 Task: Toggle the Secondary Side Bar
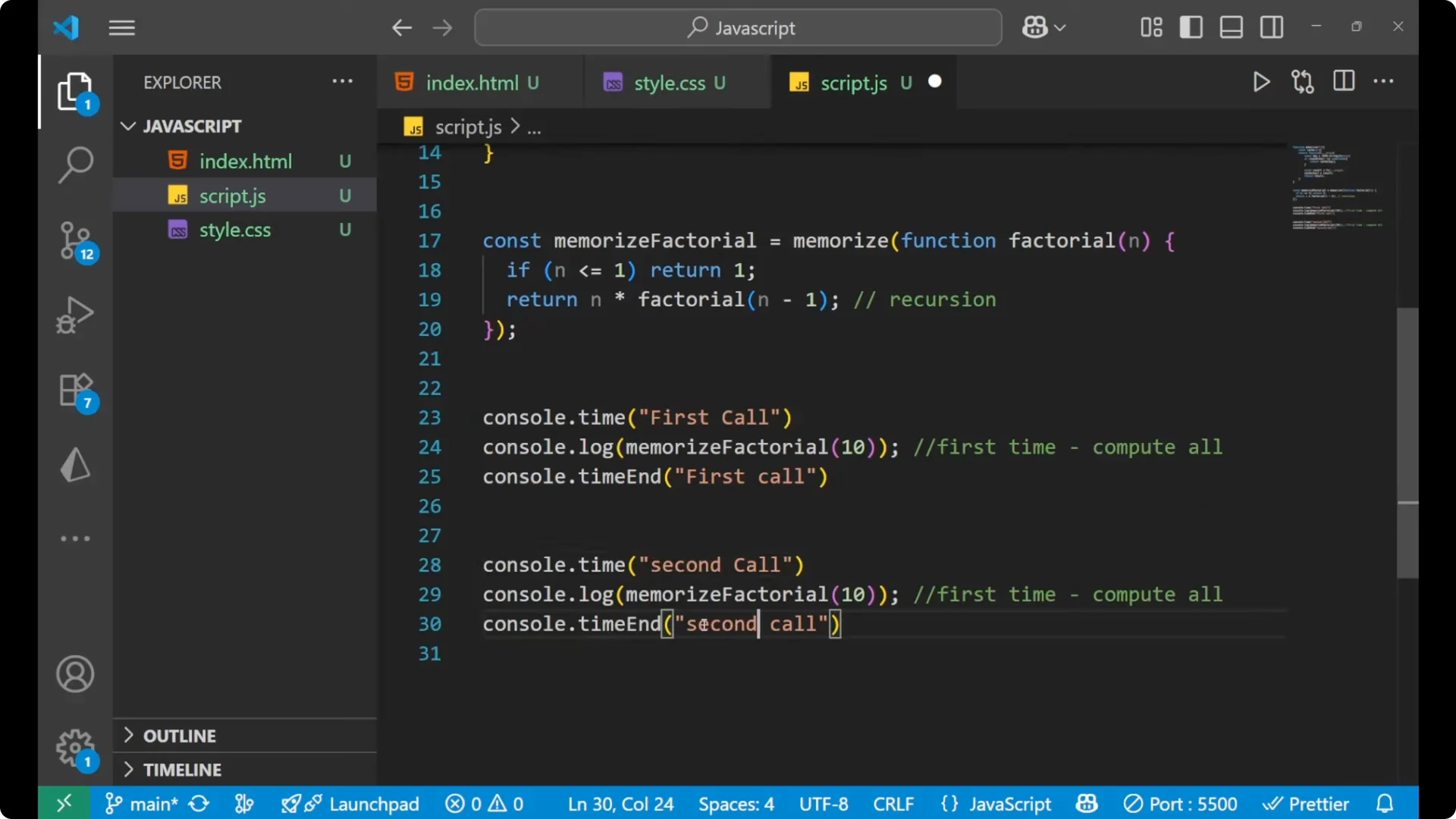(1271, 27)
